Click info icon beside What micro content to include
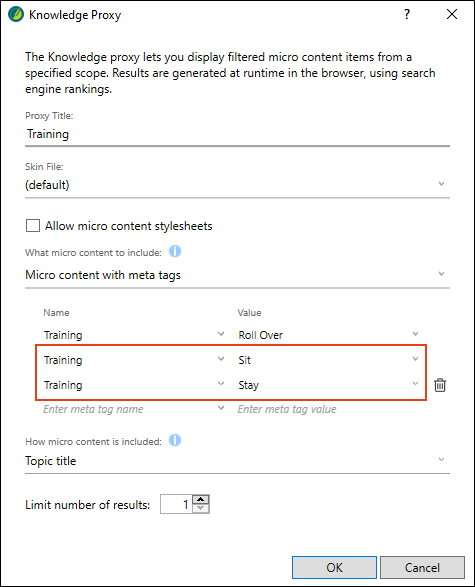This screenshot has height=587, width=475. pyautogui.click(x=175, y=252)
